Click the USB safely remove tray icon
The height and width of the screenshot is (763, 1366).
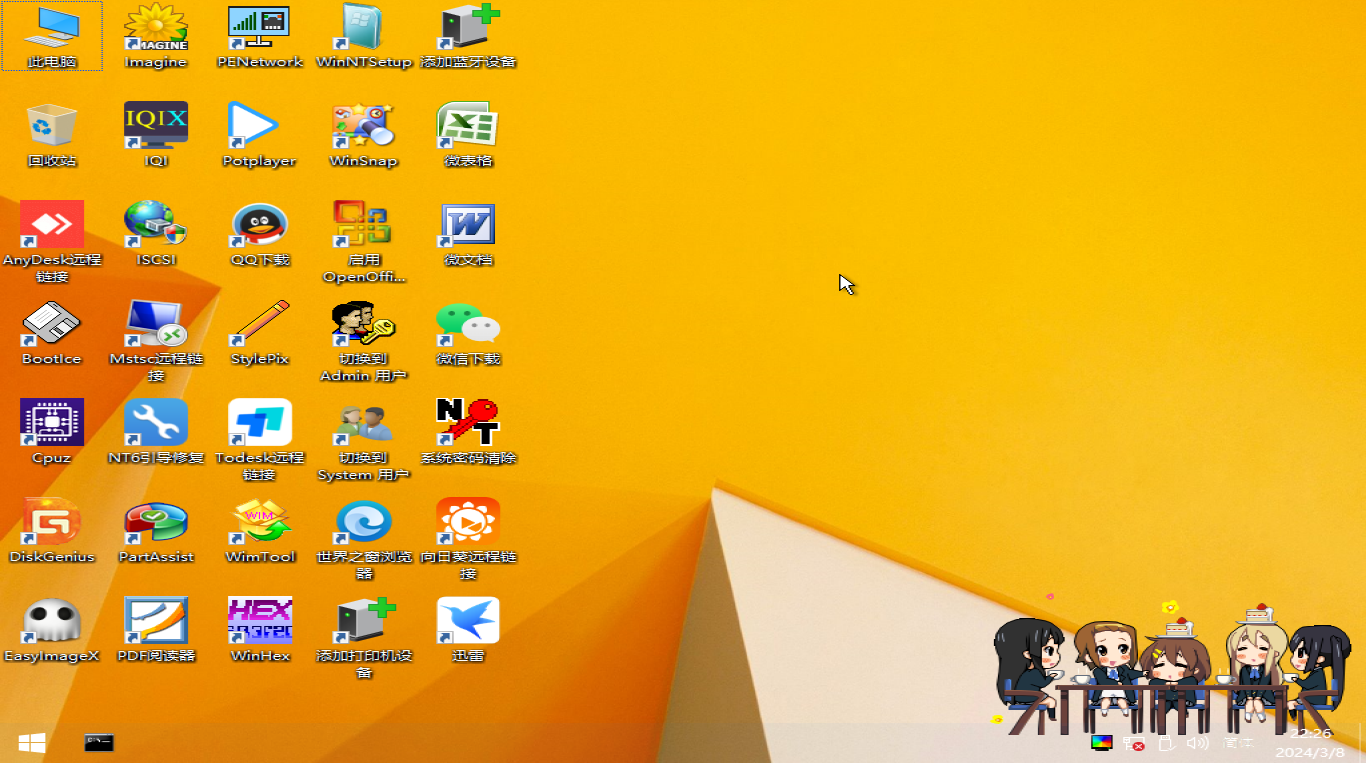(1166, 743)
